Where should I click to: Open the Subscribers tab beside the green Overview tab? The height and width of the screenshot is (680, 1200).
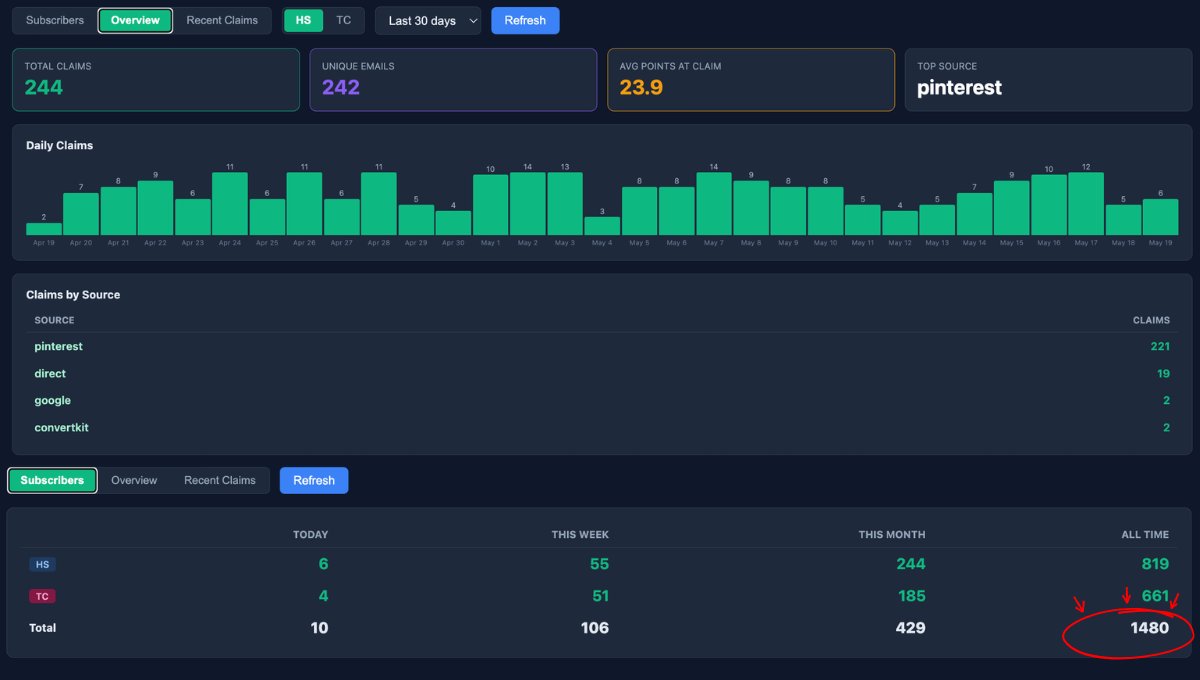click(55, 20)
